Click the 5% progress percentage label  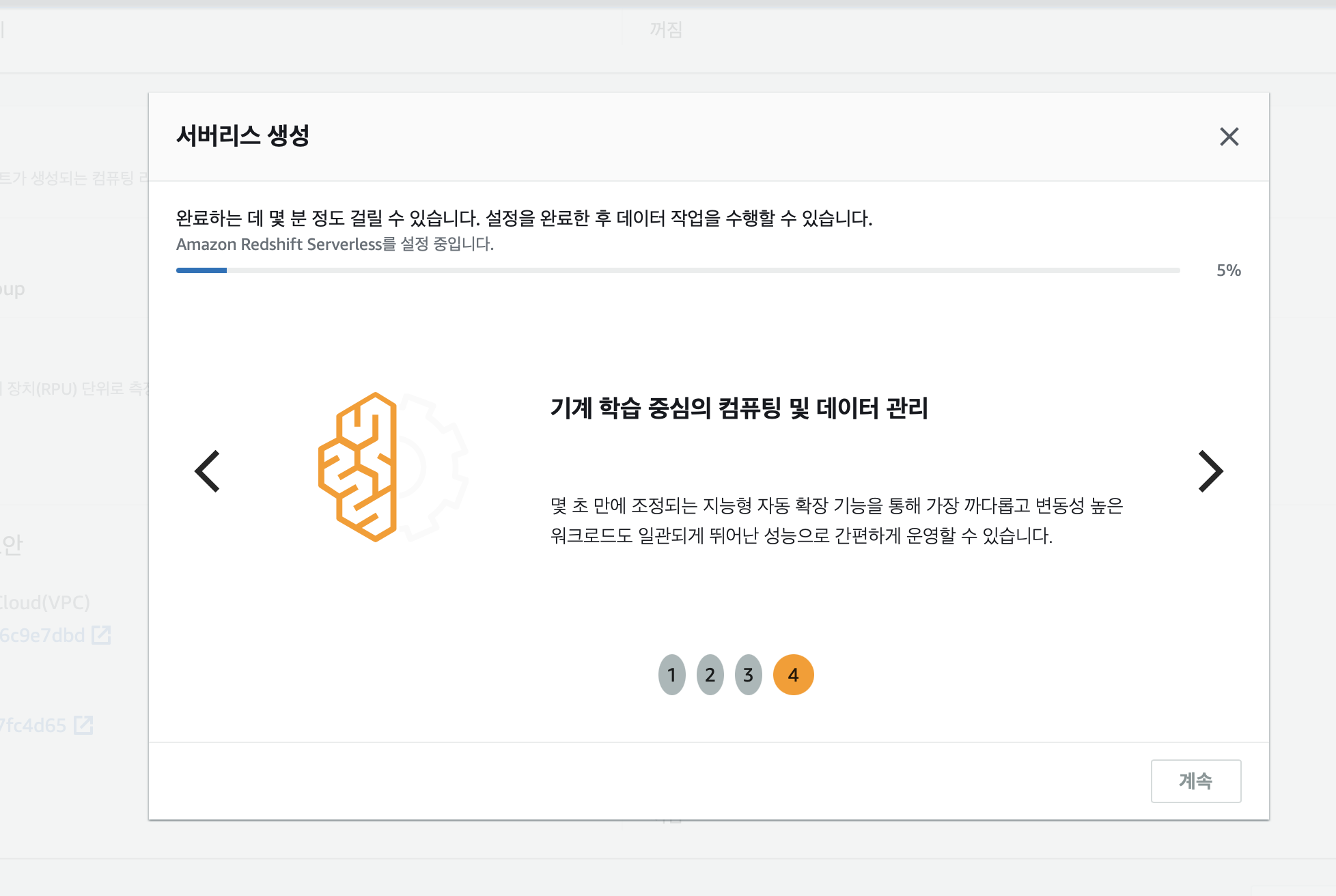[x=1228, y=270]
